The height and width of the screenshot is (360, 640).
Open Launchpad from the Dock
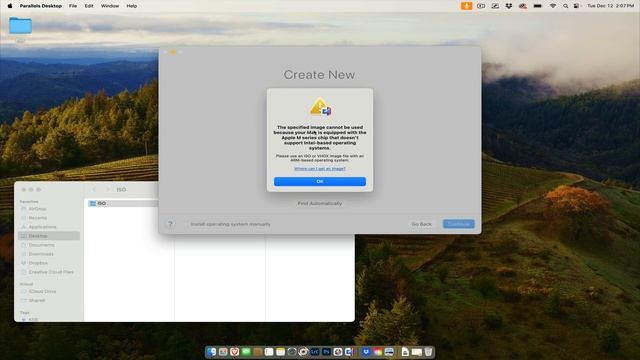tap(223, 352)
